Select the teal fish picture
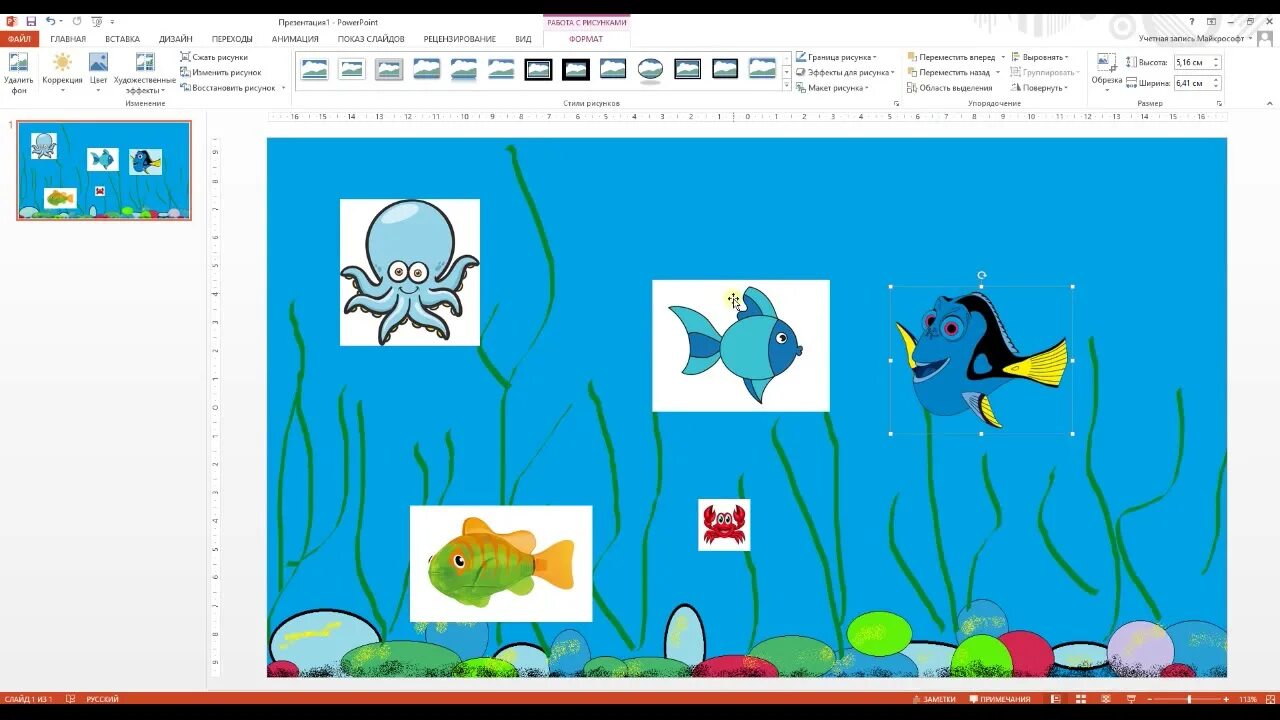 (x=741, y=346)
